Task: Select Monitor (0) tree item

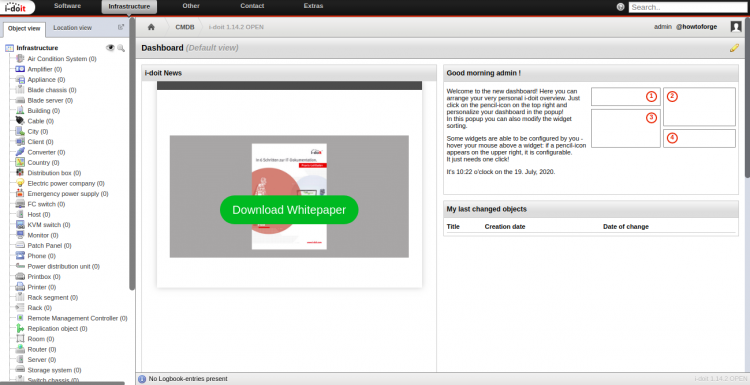Action: (43, 235)
